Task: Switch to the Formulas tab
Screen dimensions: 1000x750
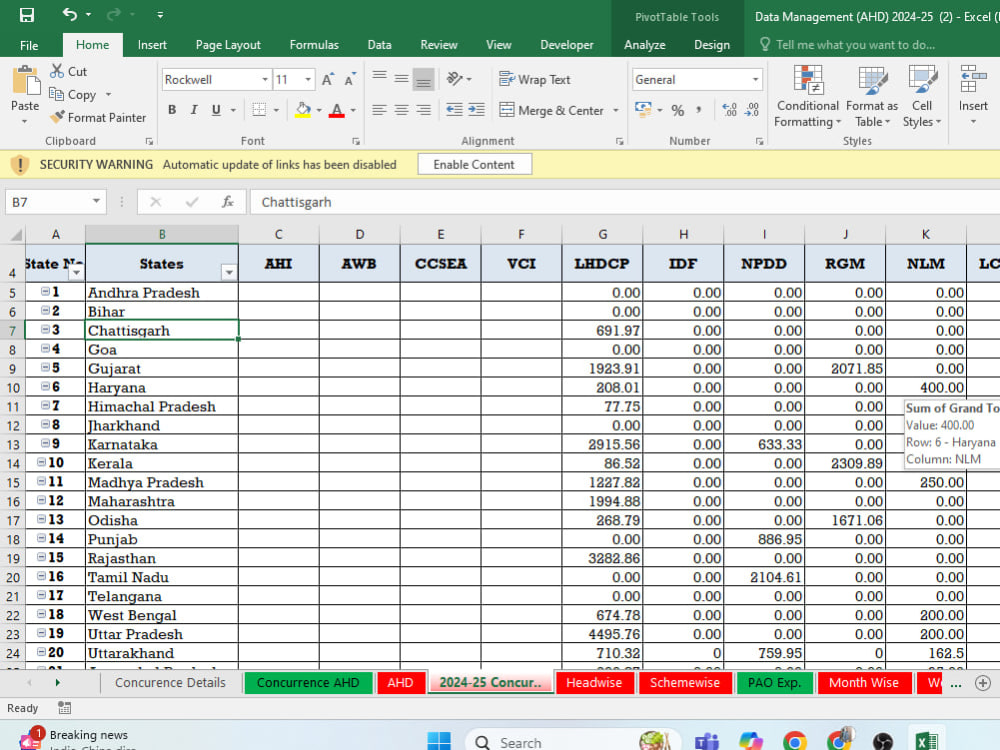Action: click(x=314, y=45)
